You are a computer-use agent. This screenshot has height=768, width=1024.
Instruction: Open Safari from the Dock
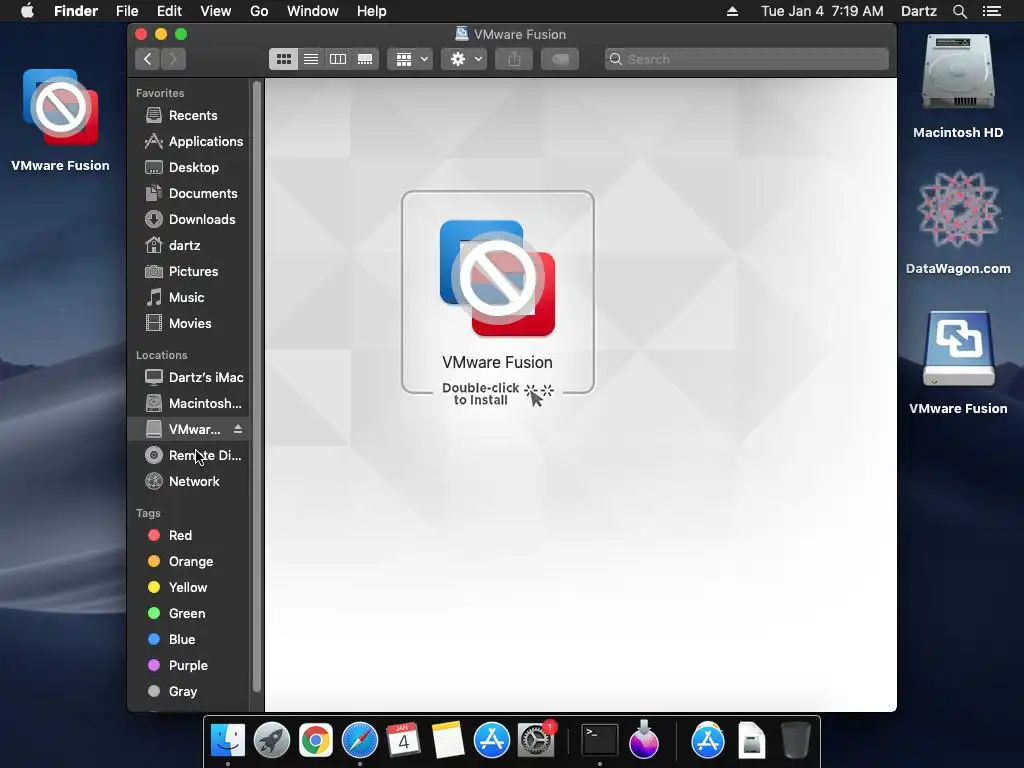click(x=360, y=741)
